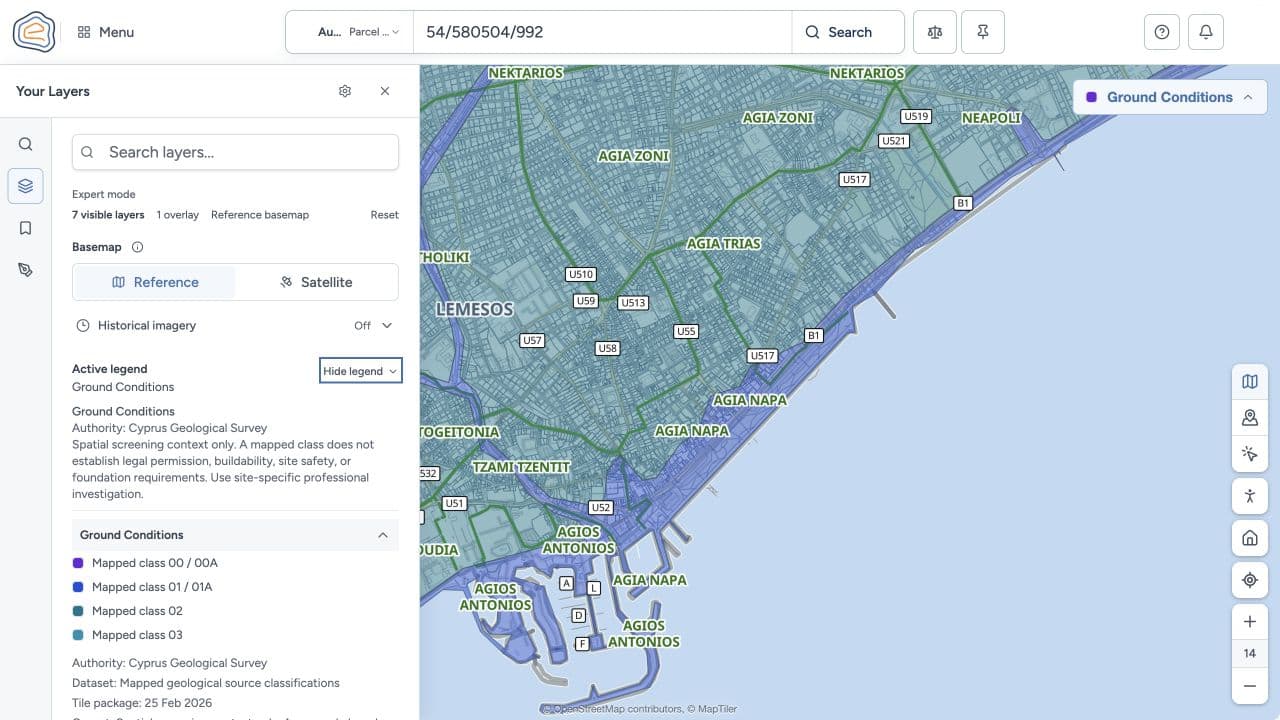1280x720 pixels.
Task: Switch basemap to Reference
Action: coord(155,282)
